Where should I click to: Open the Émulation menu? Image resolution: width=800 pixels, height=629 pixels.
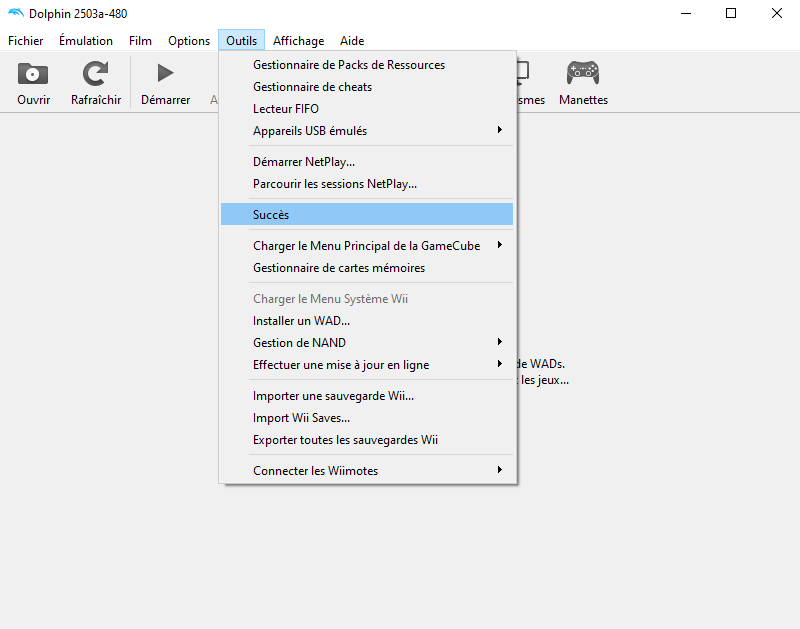tap(85, 41)
